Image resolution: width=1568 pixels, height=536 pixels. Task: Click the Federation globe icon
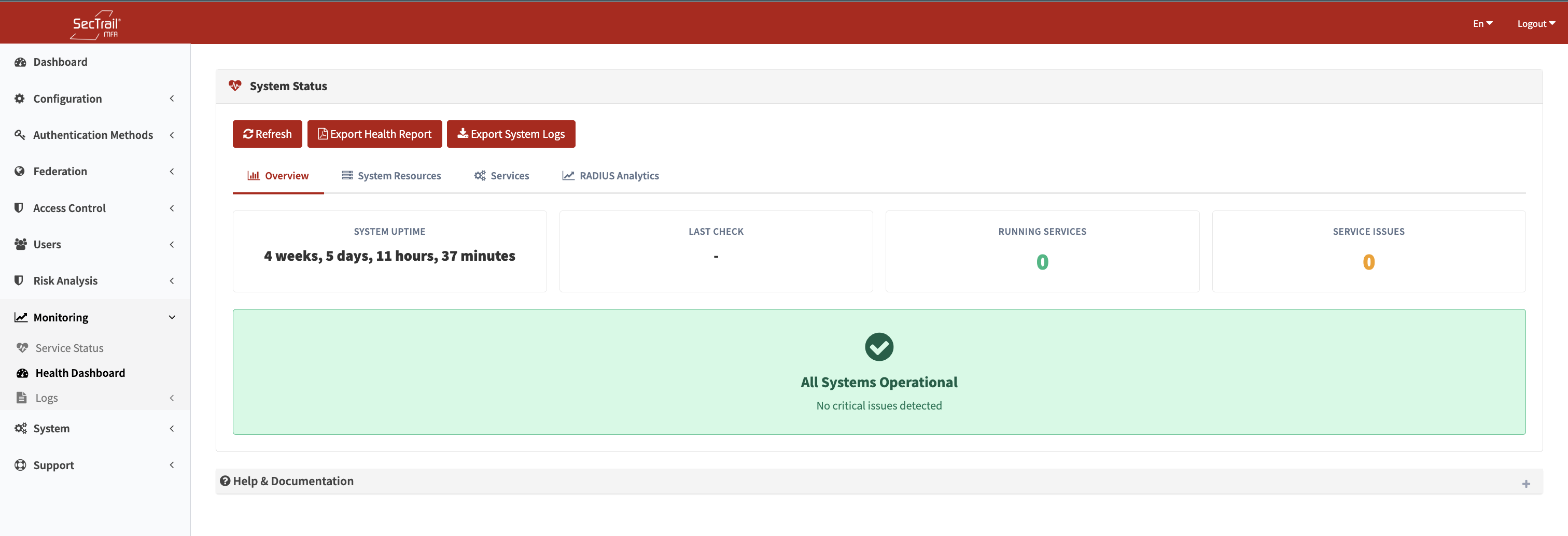tap(20, 171)
